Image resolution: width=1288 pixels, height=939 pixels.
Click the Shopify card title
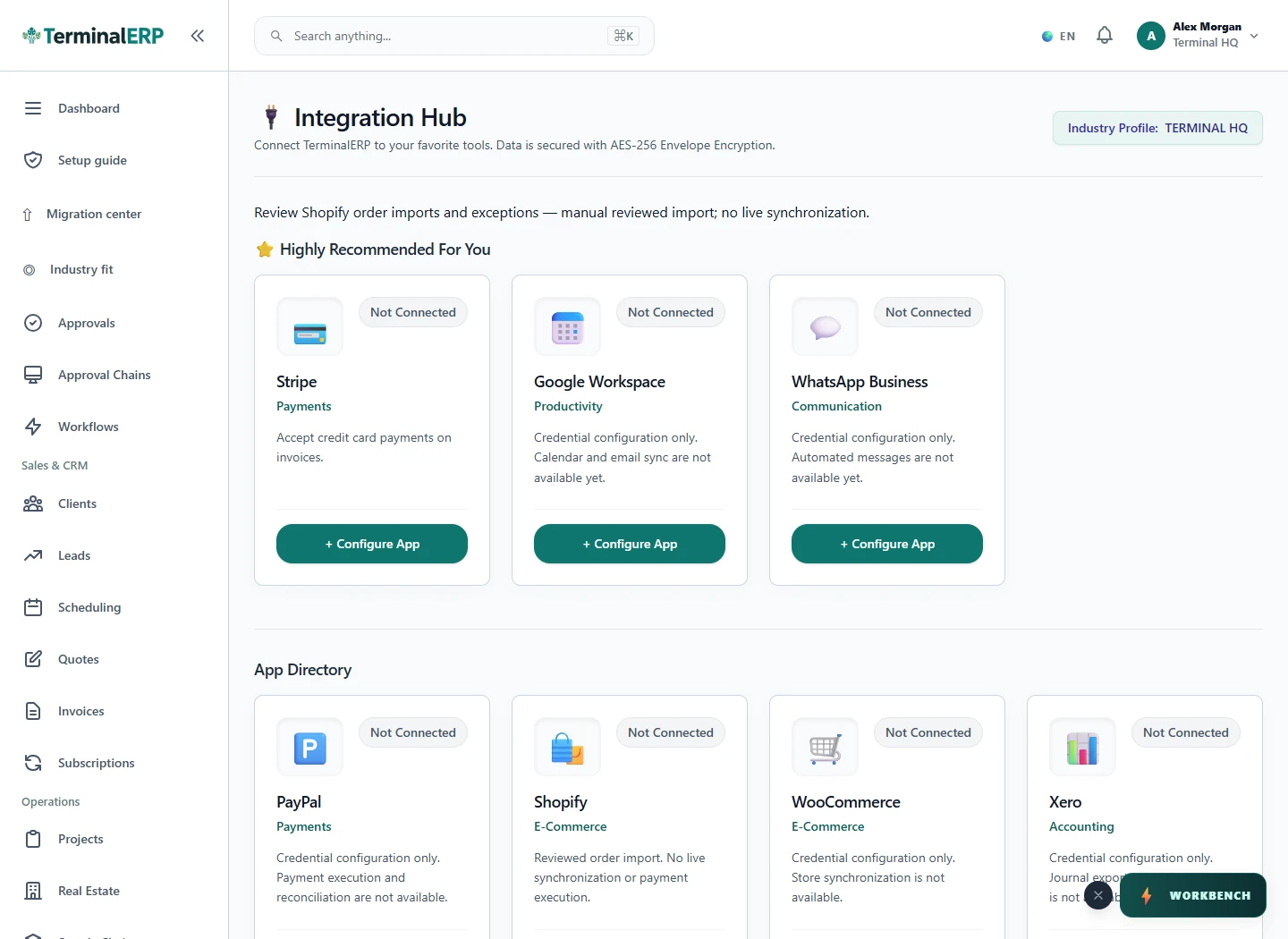561,802
